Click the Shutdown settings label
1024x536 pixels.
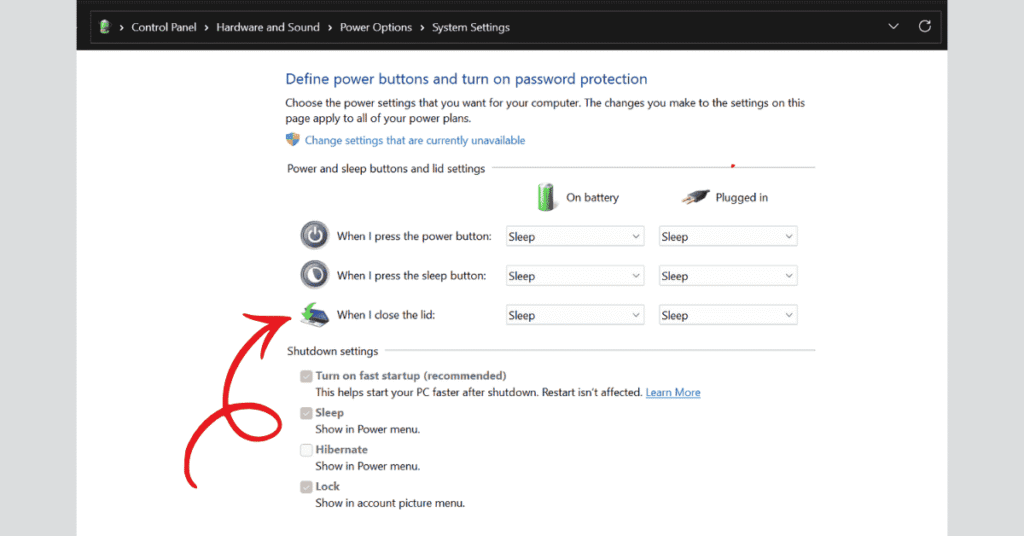(332, 351)
